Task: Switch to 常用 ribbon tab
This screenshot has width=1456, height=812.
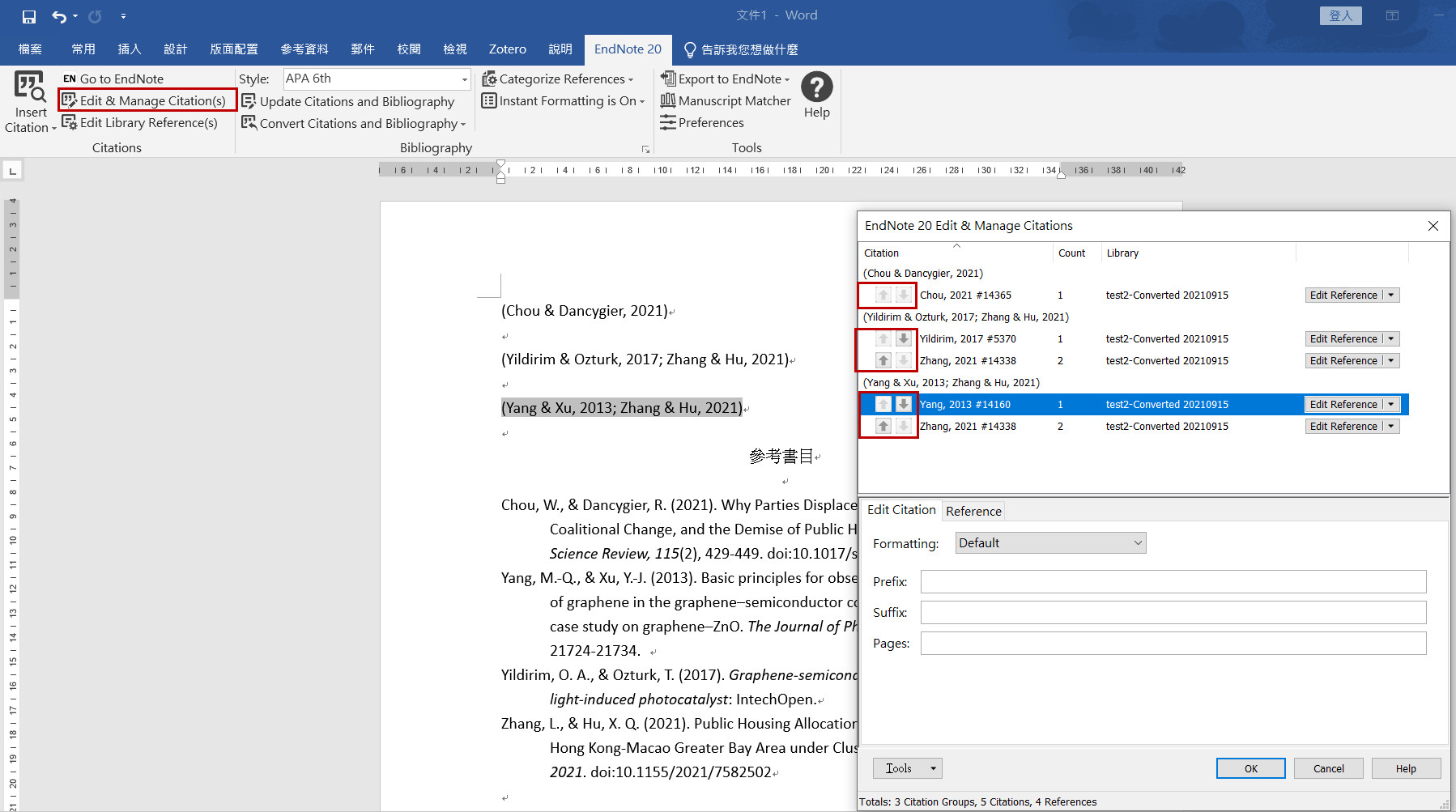Action: pos(83,49)
